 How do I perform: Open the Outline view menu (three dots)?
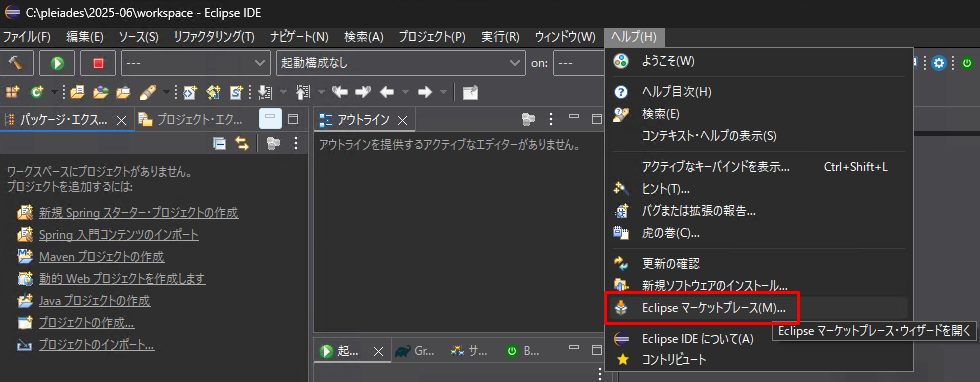(x=551, y=119)
